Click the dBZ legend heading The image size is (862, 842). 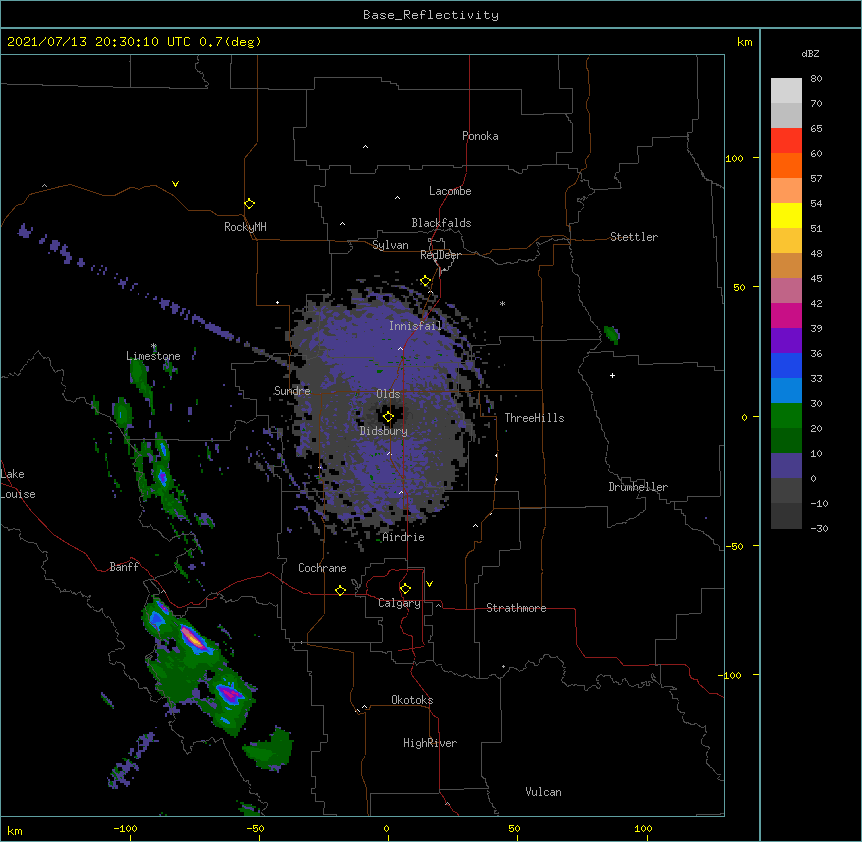[x=810, y=54]
